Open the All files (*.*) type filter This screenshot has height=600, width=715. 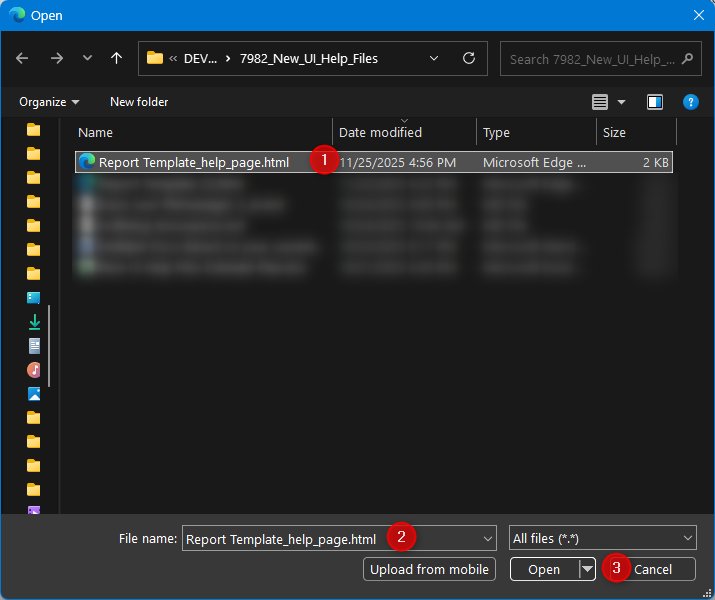[x=602, y=538]
